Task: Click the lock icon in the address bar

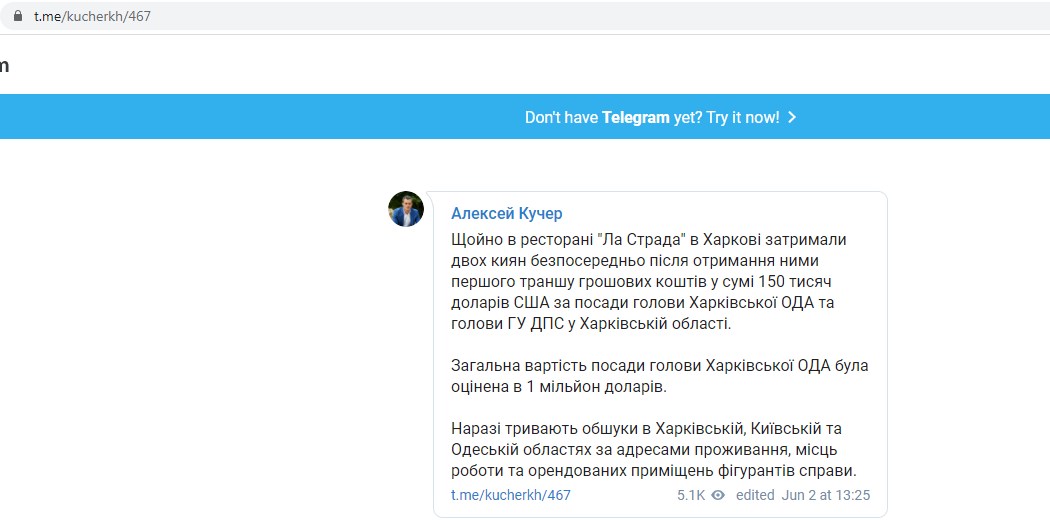Action: (x=17, y=17)
